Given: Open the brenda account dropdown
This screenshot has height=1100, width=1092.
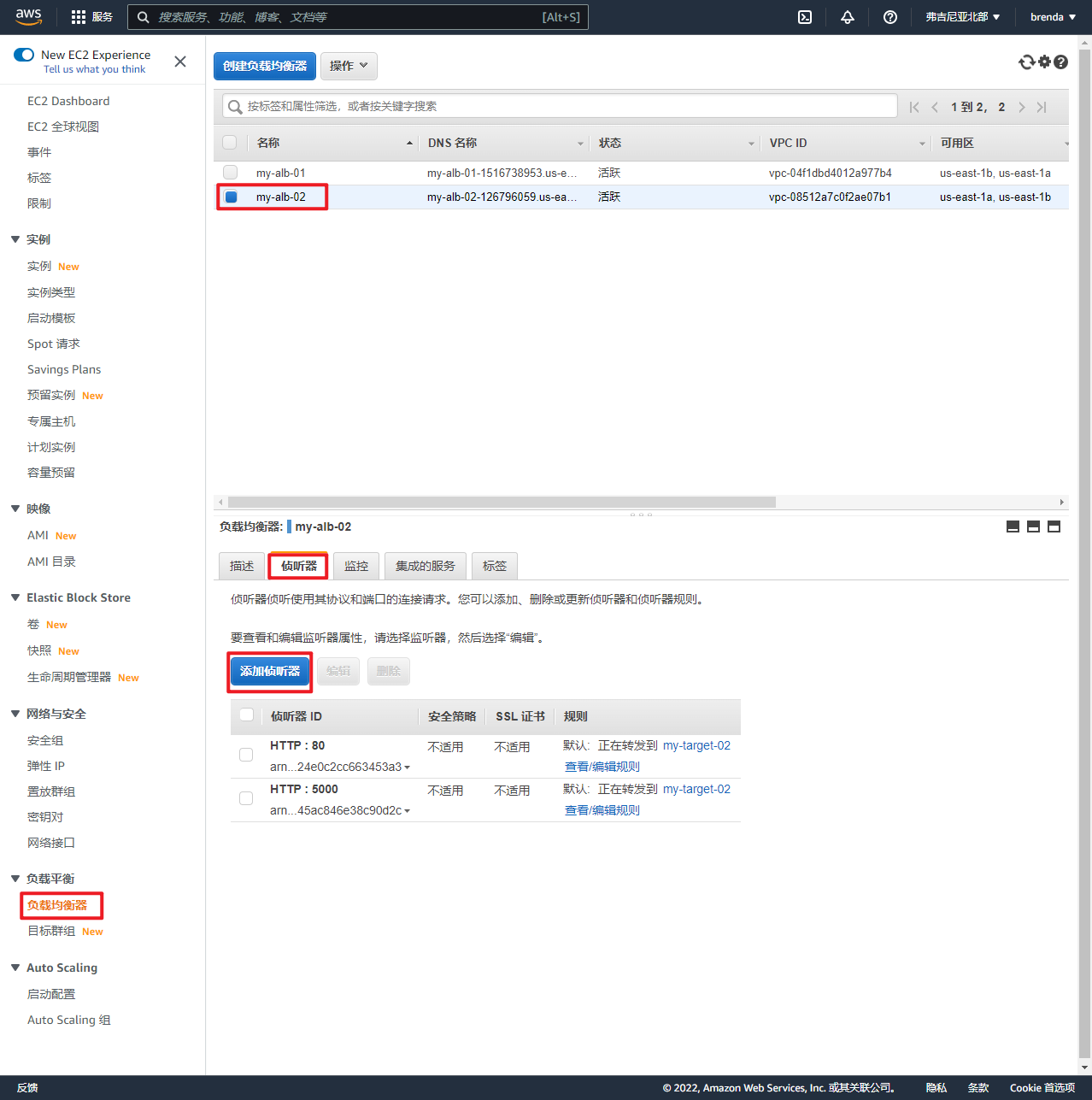Looking at the screenshot, I should (1053, 17).
